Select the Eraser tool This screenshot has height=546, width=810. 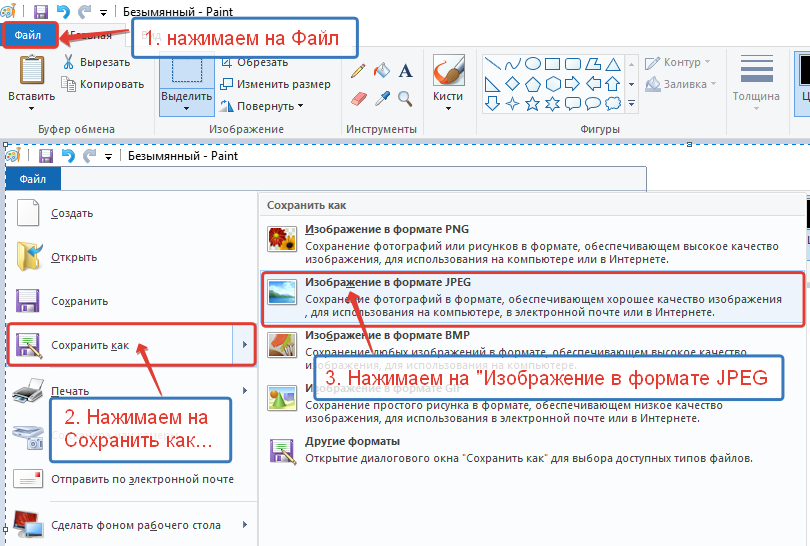coord(359,98)
